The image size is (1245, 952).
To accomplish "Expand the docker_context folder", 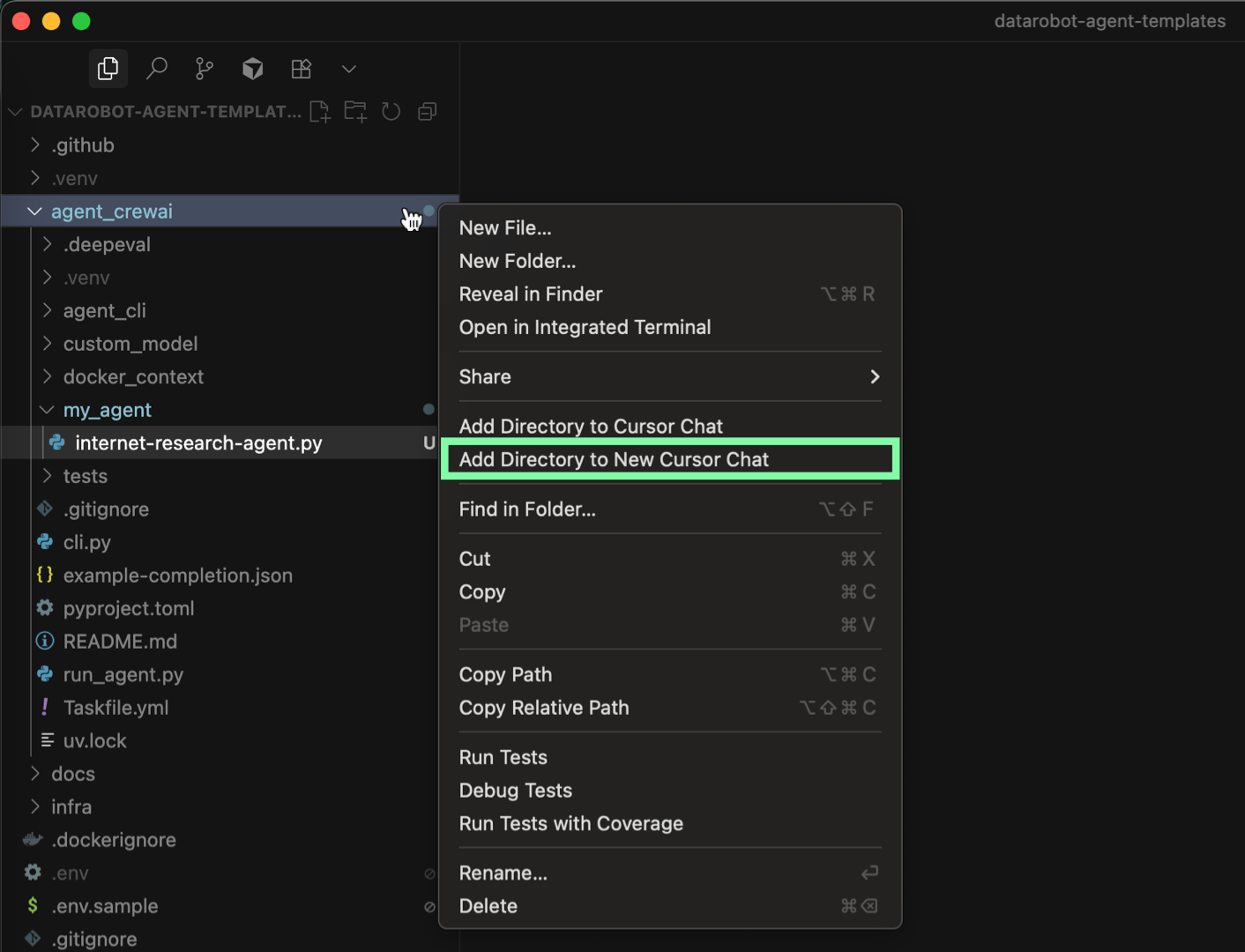I will 132,377.
